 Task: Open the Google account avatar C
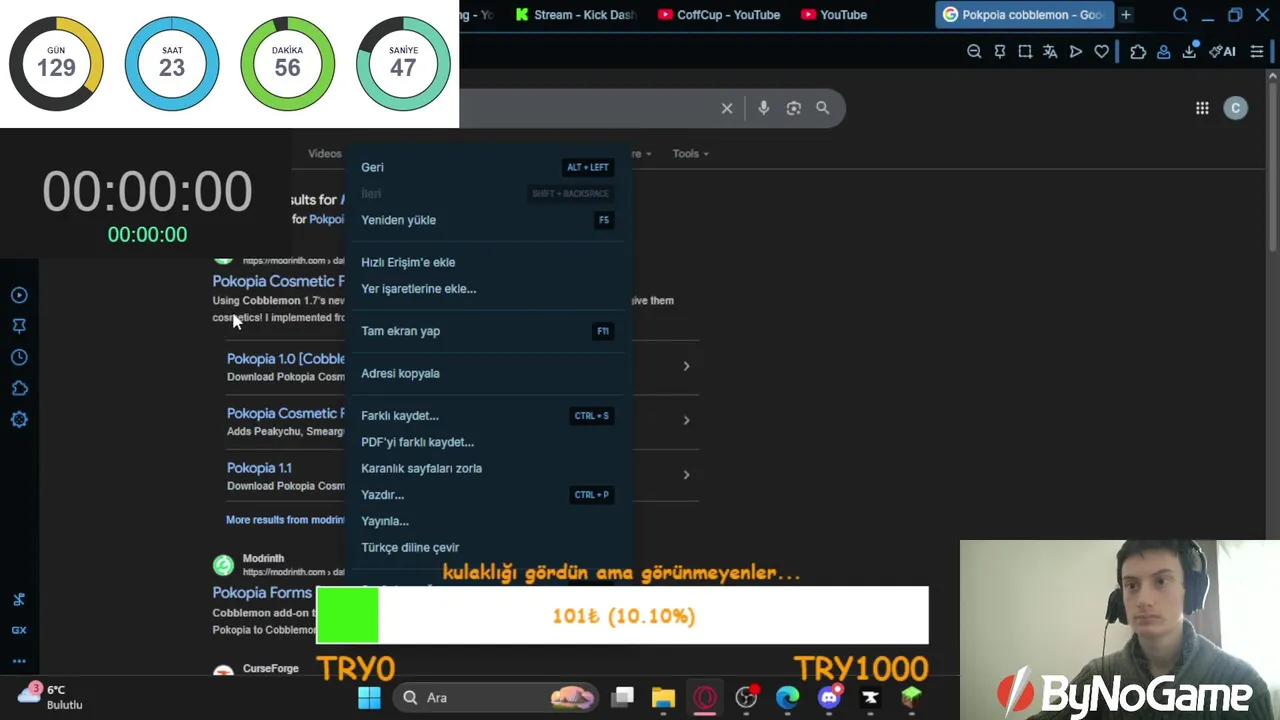click(1236, 108)
